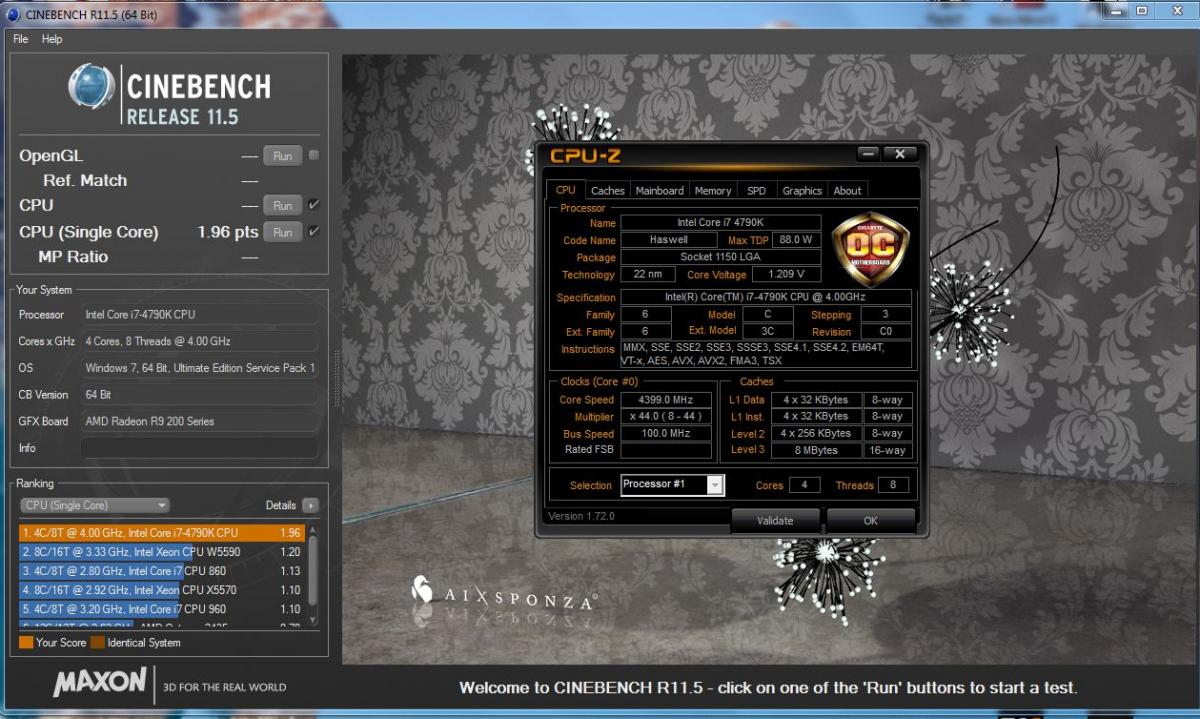This screenshot has width=1200, height=719.
Task: Click the Cinebench title bar app icon
Action: (x=13, y=13)
